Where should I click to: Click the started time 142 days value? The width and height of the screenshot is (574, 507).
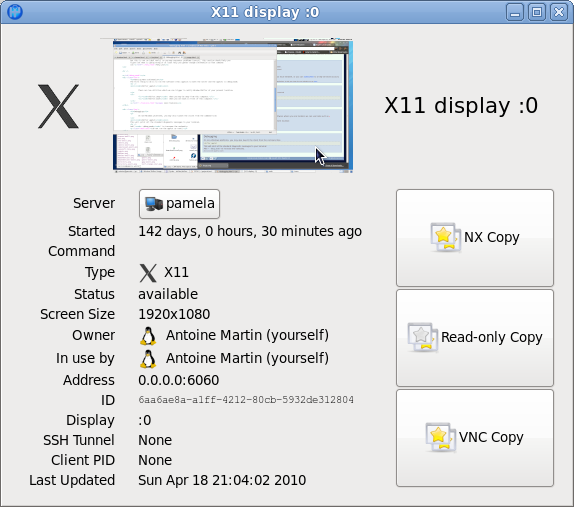tap(250, 231)
